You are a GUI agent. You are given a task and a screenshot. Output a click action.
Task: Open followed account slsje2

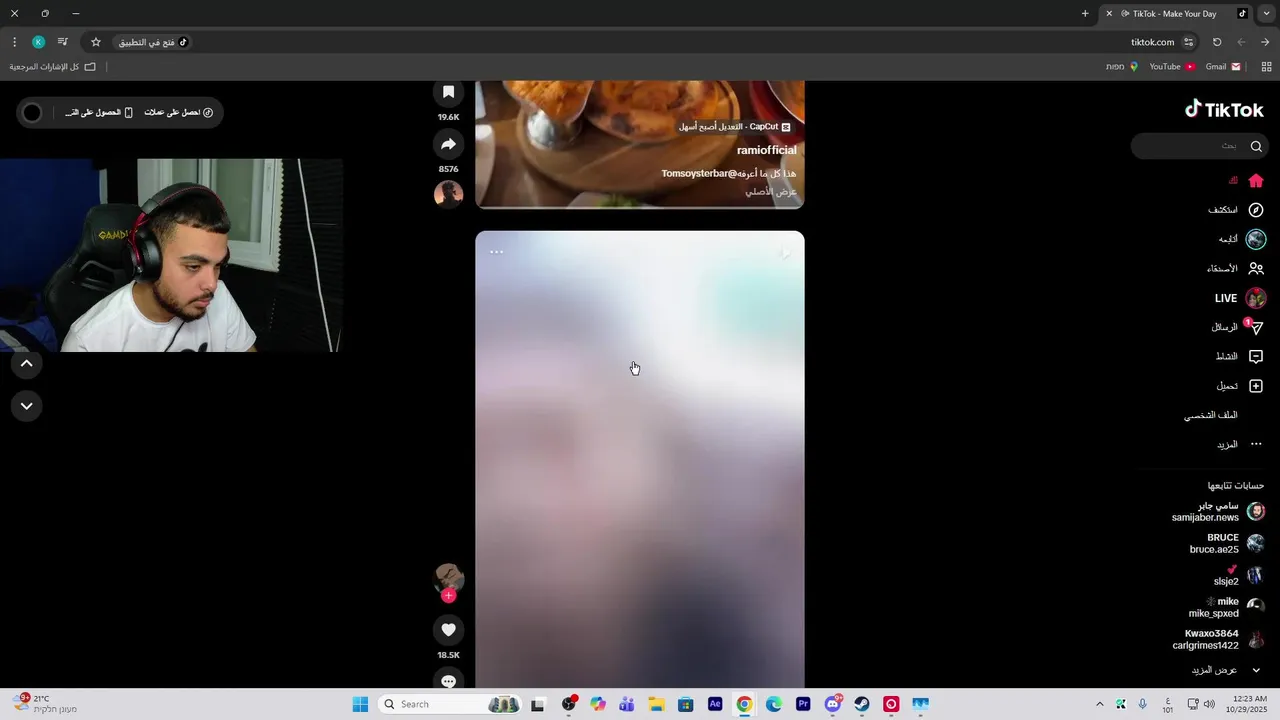click(x=1238, y=576)
